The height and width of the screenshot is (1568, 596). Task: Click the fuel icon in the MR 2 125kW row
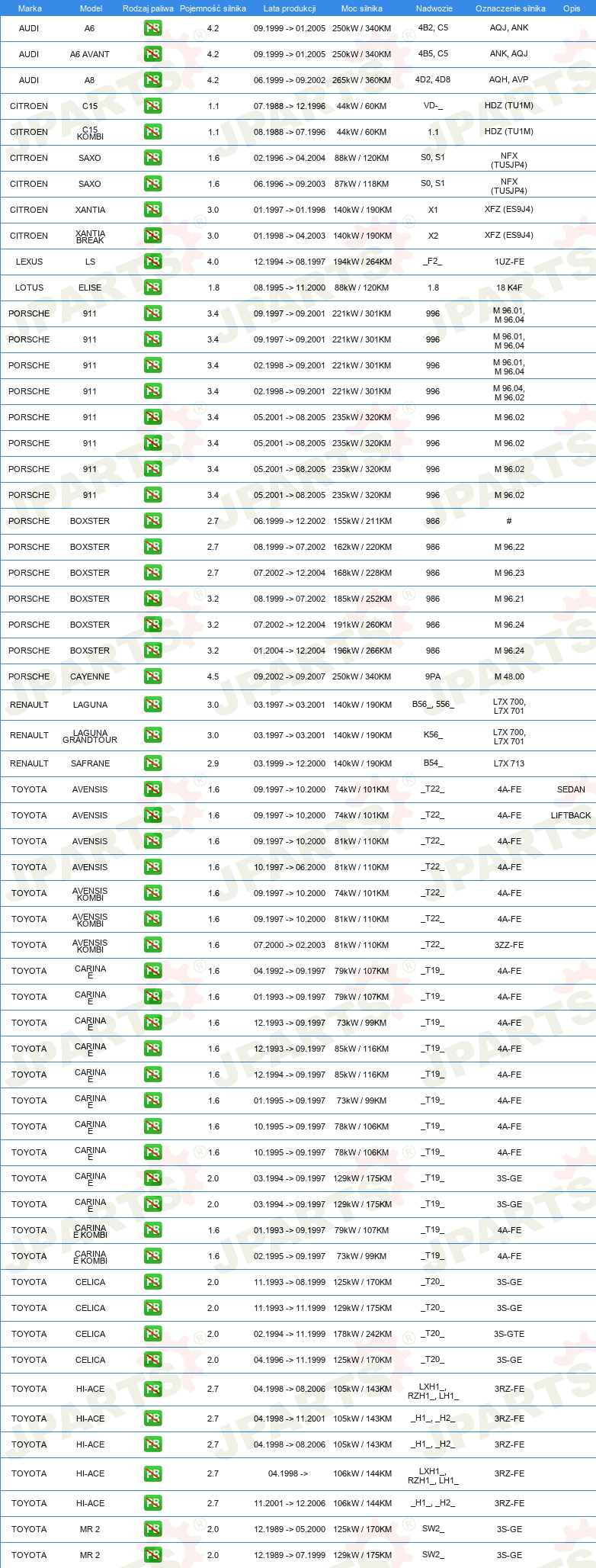tap(152, 1529)
